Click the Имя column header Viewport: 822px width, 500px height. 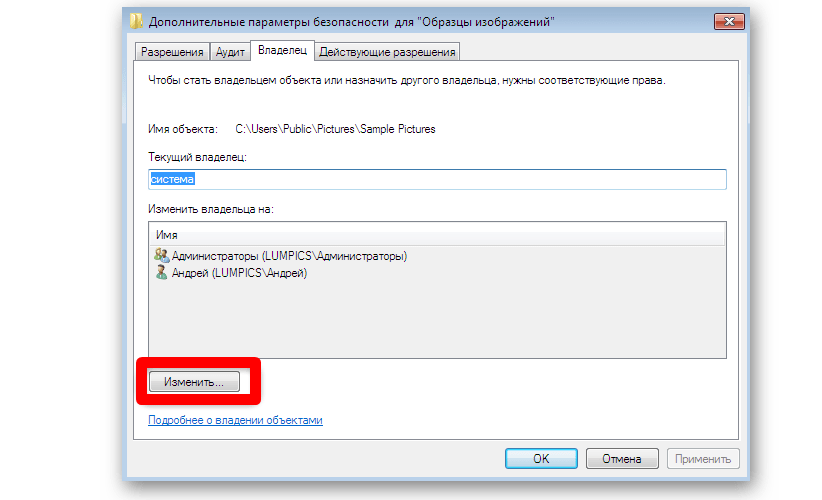point(437,235)
